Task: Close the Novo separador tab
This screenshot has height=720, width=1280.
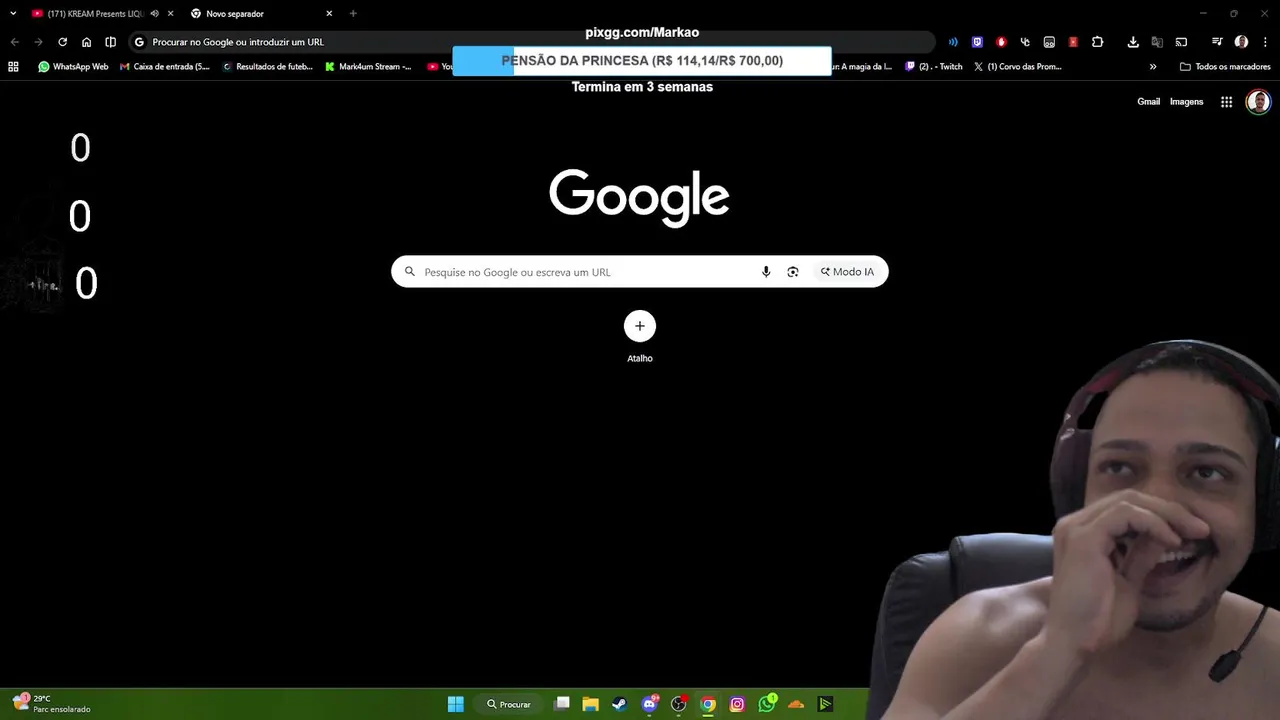Action: point(329,14)
